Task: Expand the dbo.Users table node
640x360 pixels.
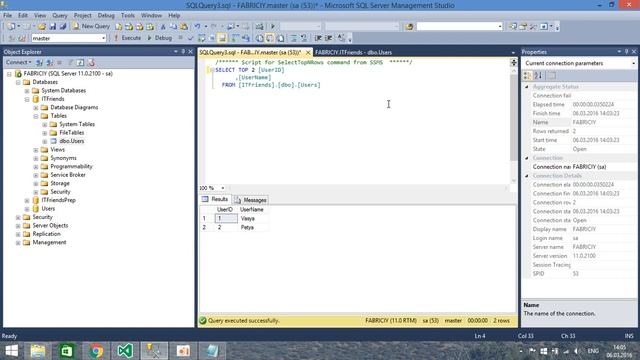Action: pos(45,141)
